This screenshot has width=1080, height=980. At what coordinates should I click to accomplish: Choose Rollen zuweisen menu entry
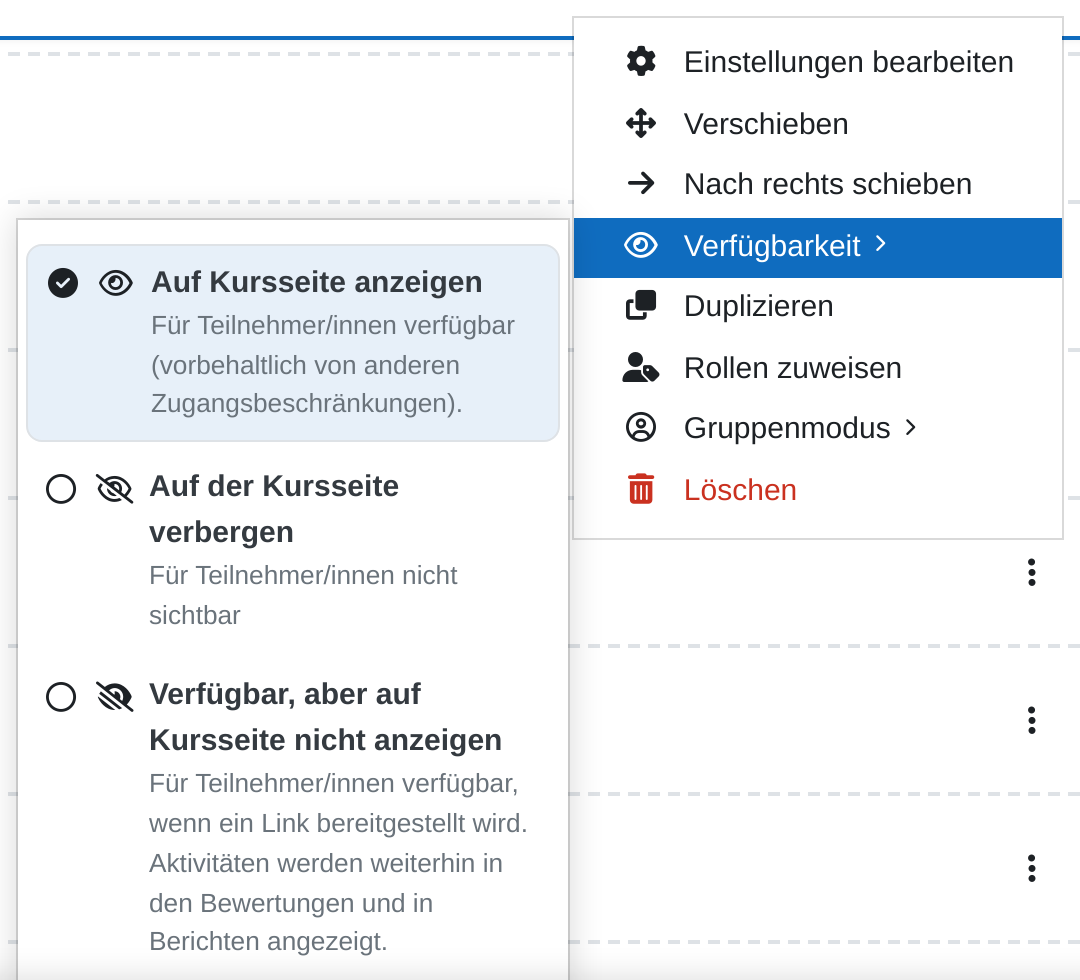tap(818, 367)
